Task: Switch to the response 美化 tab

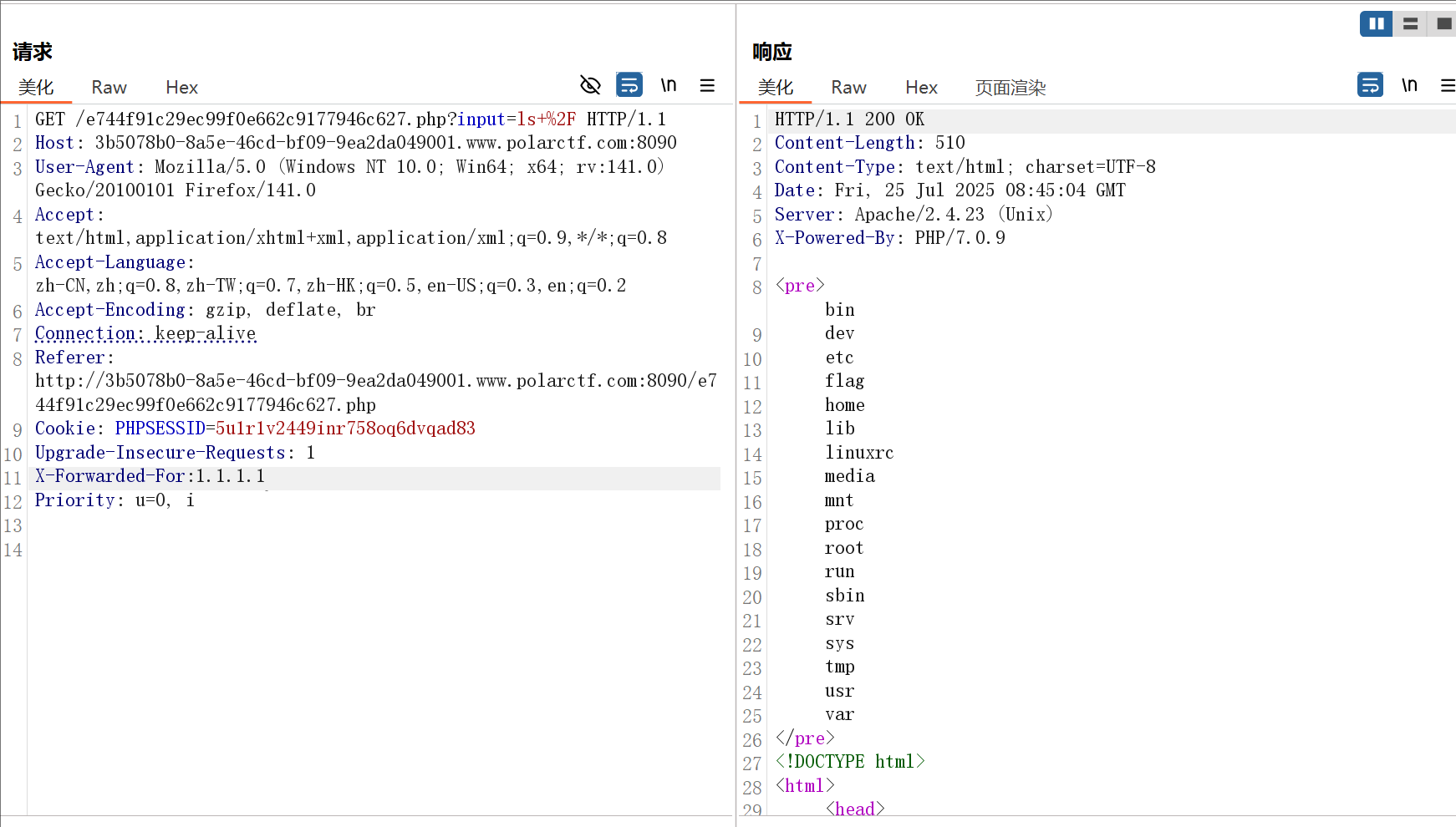Action: pyautogui.click(x=776, y=88)
